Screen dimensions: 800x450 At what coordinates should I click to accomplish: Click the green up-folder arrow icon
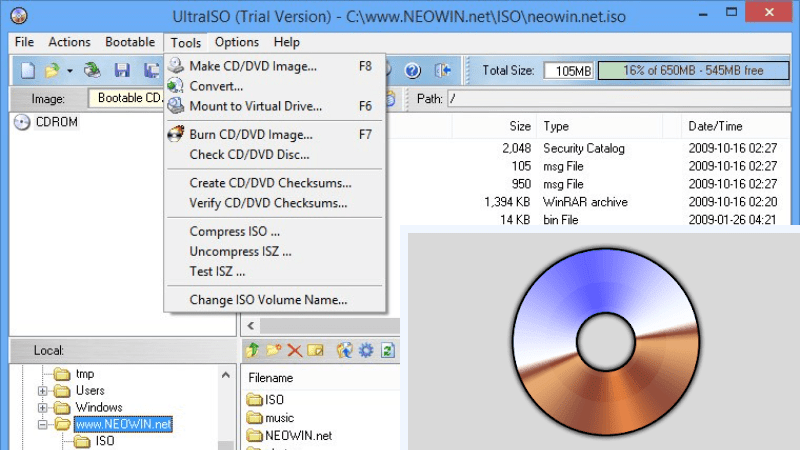click(252, 350)
